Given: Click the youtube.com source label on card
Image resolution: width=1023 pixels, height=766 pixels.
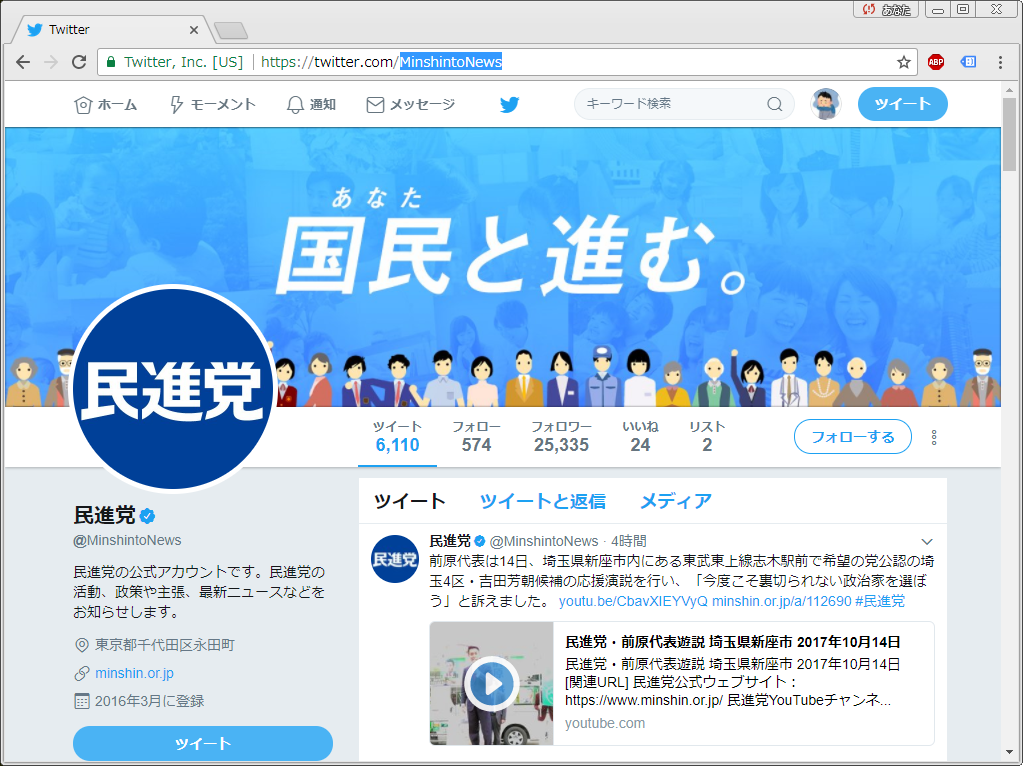Looking at the screenshot, I should pos(605,723).
